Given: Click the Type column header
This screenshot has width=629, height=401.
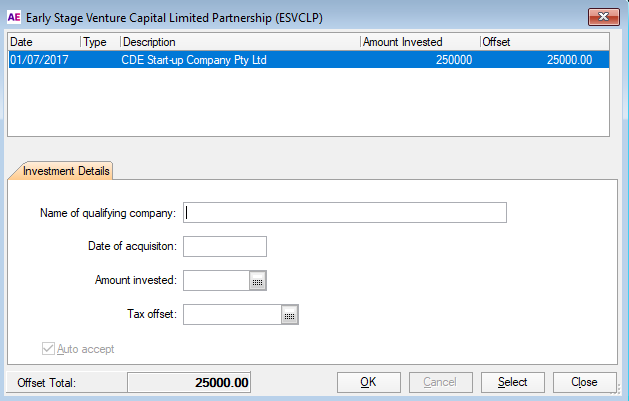Looking at the screenshot, I should 99,42.
